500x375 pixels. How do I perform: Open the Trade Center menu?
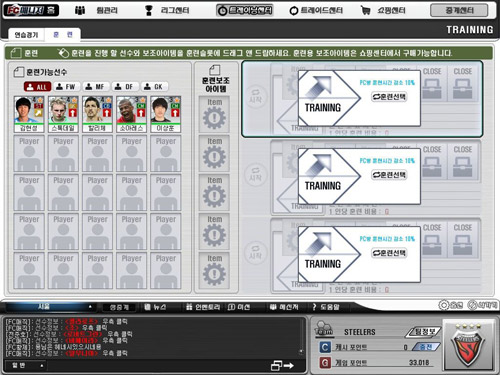316,10
